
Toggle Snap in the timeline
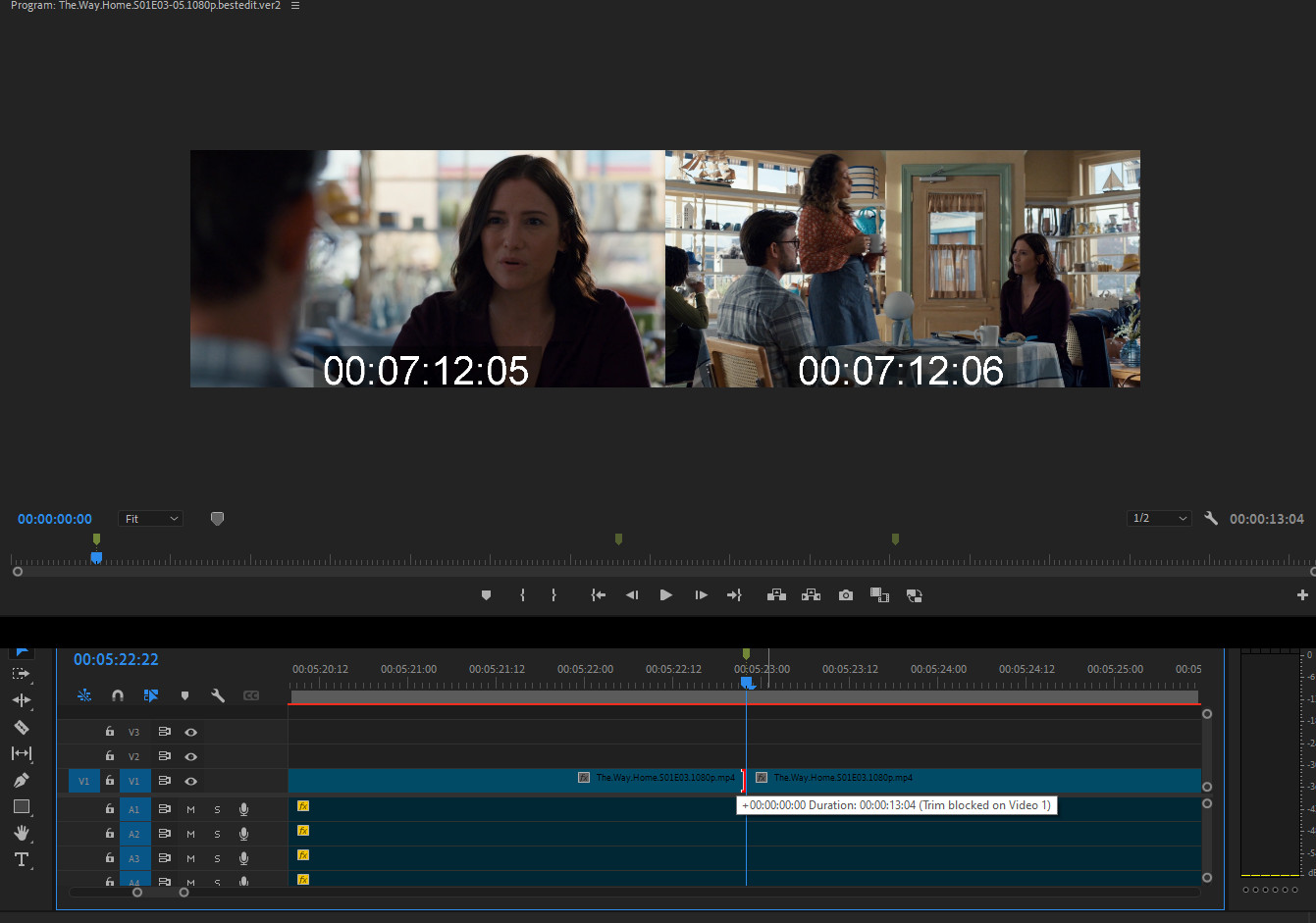pyautogui.click(x=118, y=695)
